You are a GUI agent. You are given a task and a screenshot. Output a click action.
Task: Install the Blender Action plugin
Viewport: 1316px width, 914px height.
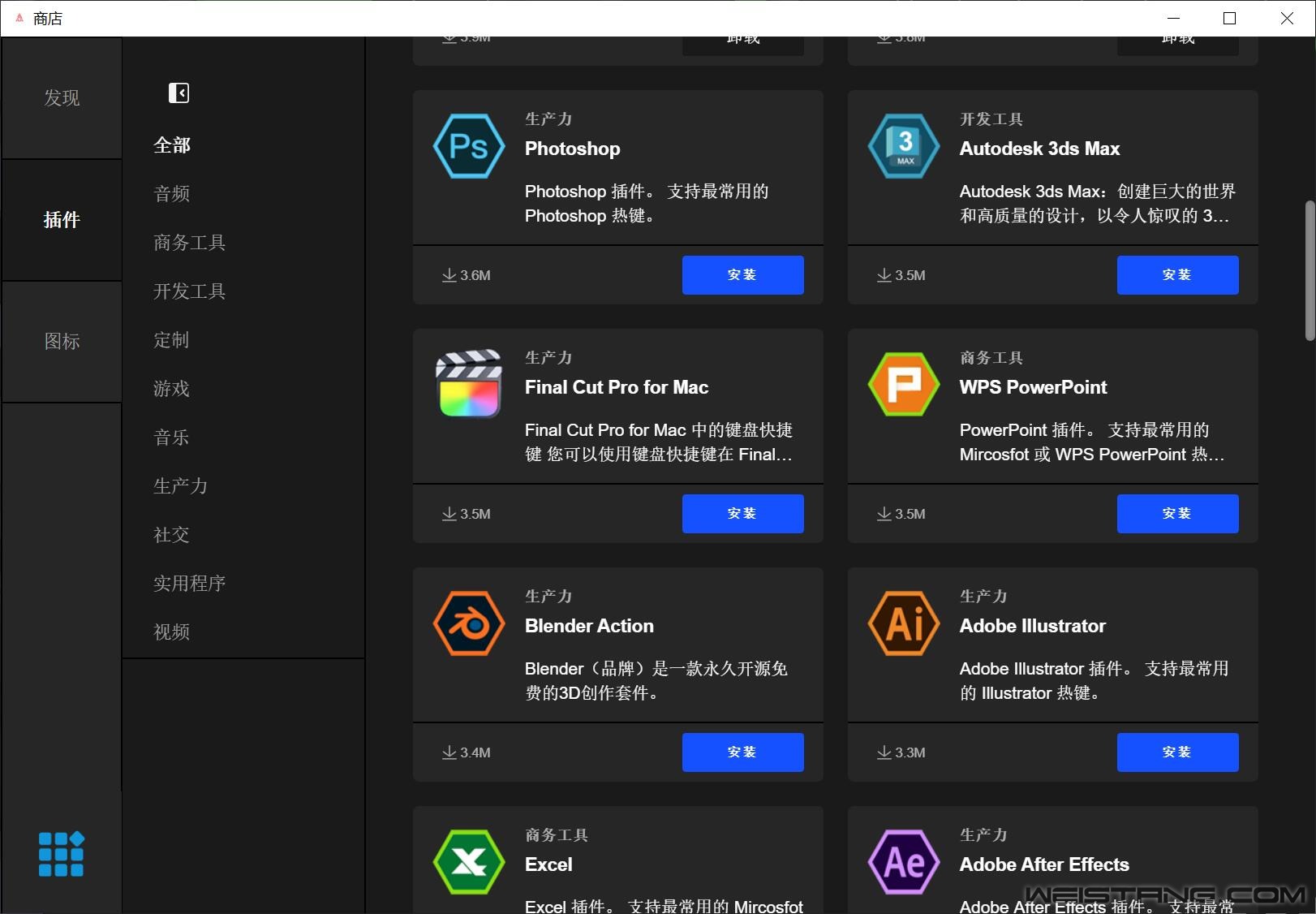coord(742,752)
